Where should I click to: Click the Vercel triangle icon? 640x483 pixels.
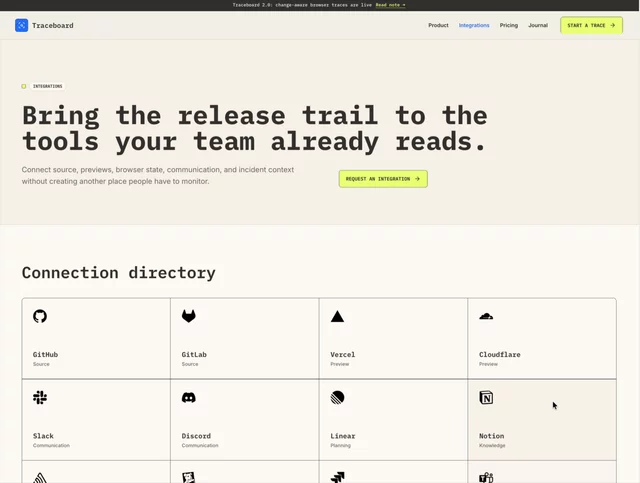tap(337, 316)
